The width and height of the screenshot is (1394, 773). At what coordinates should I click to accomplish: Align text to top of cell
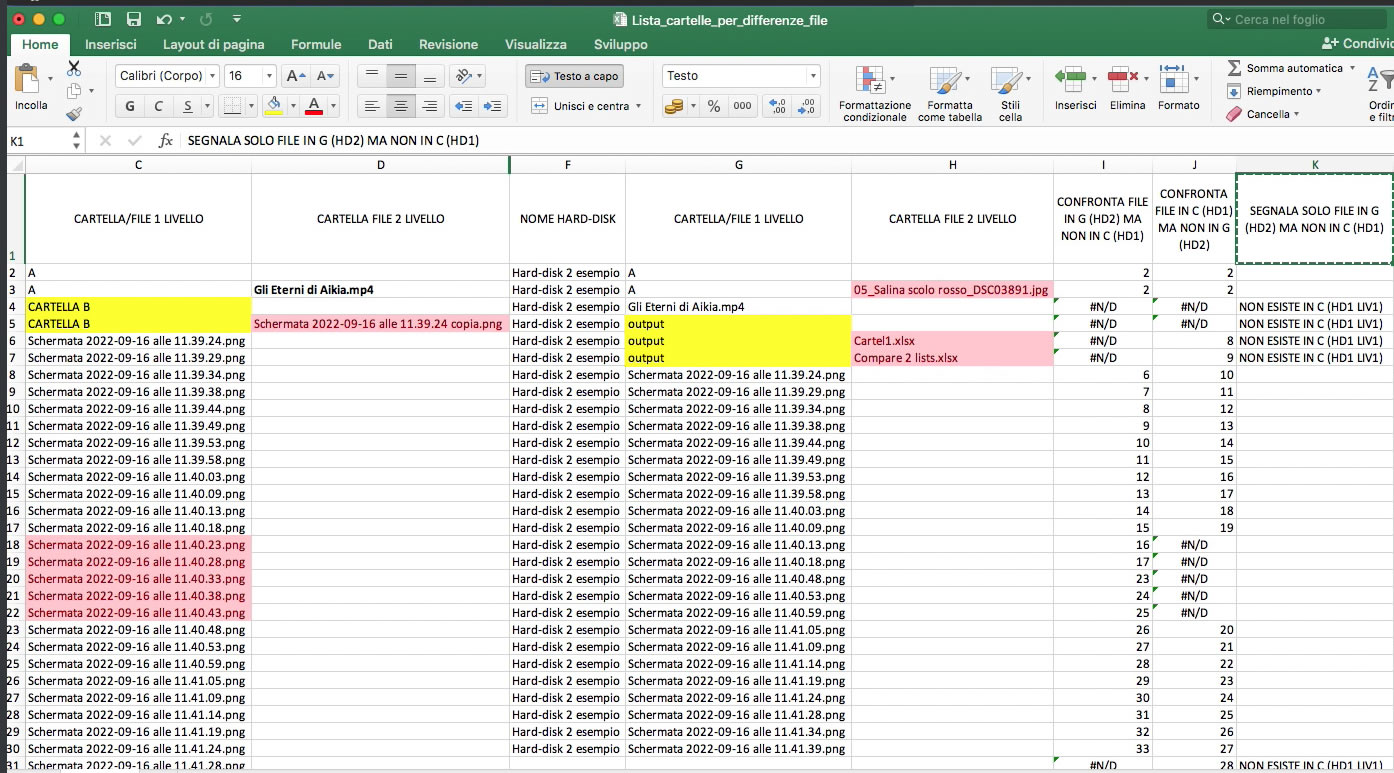click(x=371, y=76)
